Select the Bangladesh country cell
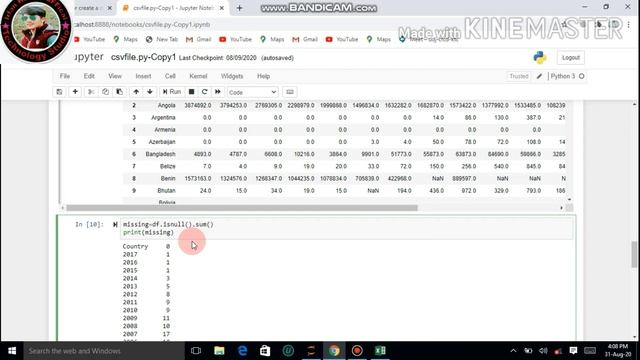 [160, 154]
